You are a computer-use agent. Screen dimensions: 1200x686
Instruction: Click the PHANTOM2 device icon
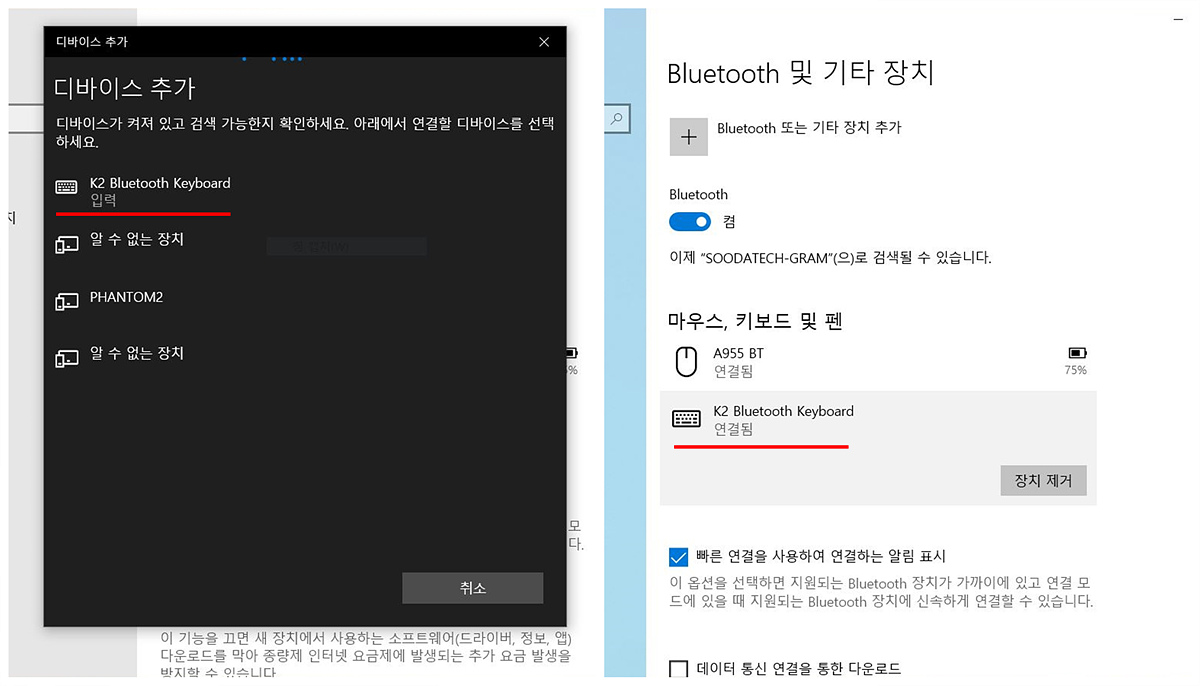[x=66, y=301]
